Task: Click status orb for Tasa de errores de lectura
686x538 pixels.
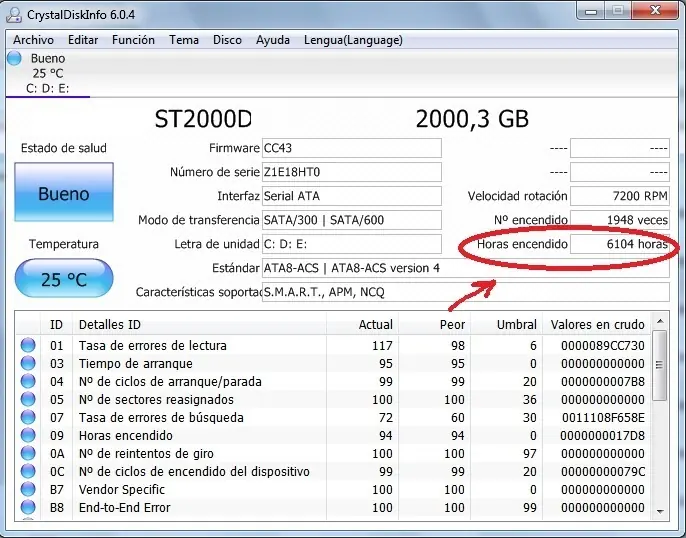Action: 28,345
